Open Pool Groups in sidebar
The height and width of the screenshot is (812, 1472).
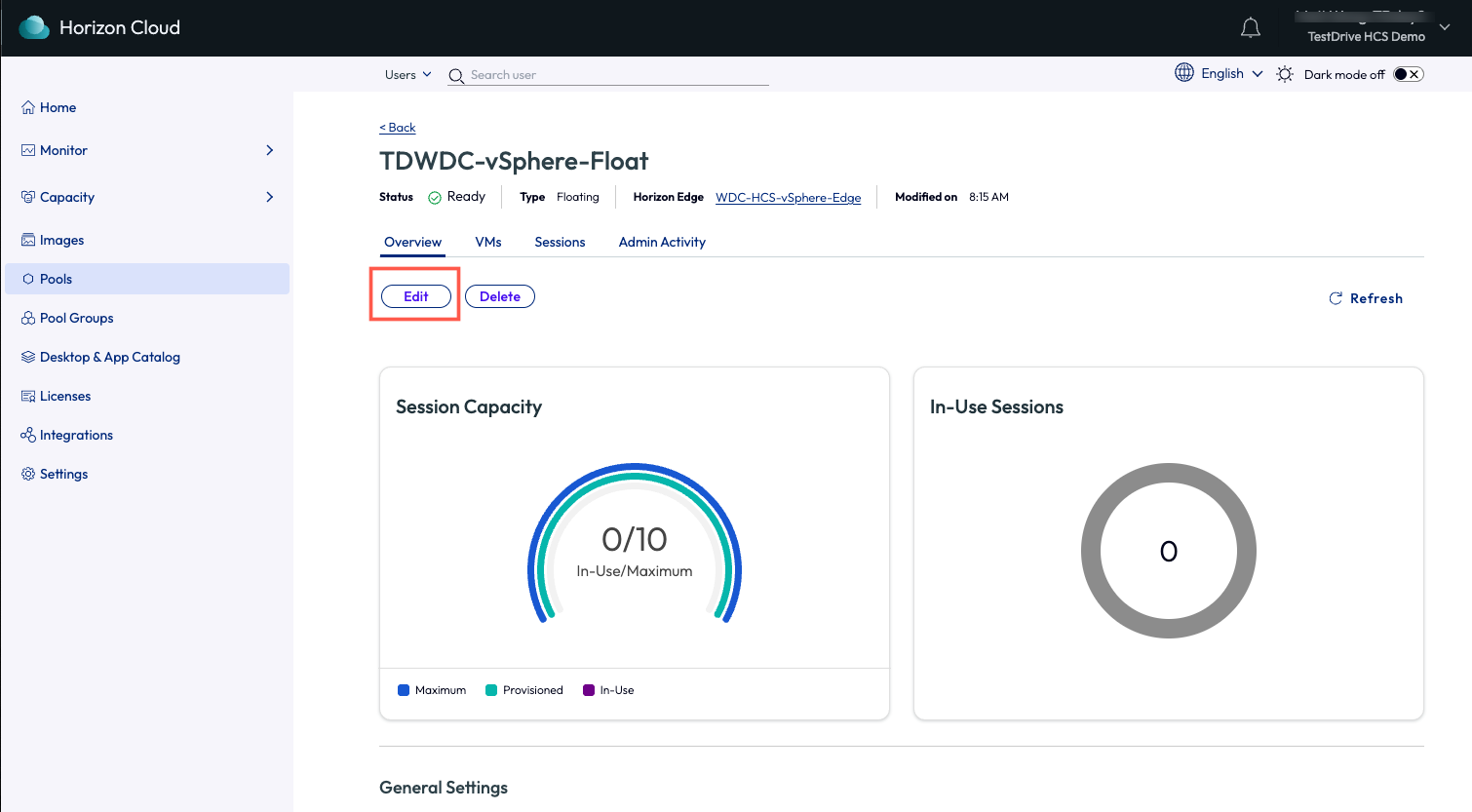point(76,318)
